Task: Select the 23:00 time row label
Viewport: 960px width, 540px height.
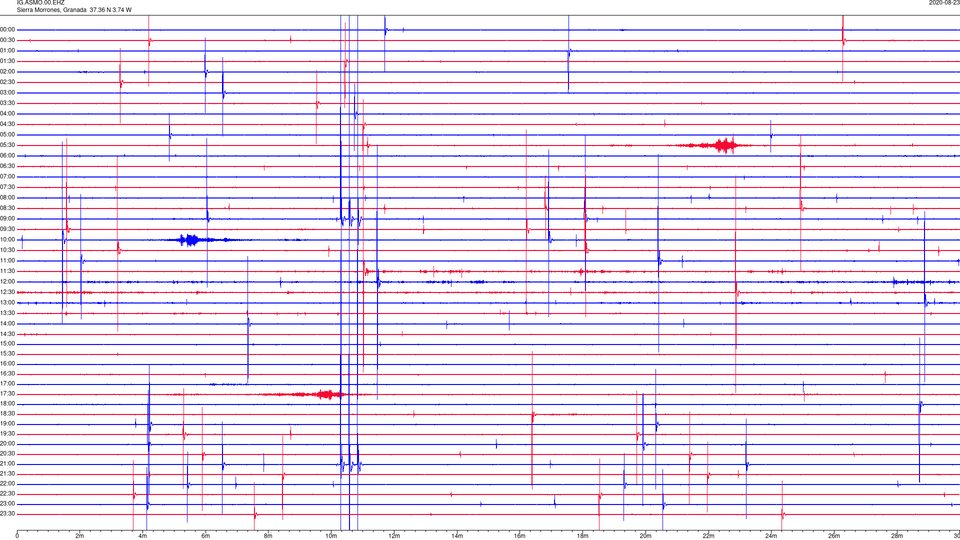Action: pyautogui.click(x=8, y=504)
